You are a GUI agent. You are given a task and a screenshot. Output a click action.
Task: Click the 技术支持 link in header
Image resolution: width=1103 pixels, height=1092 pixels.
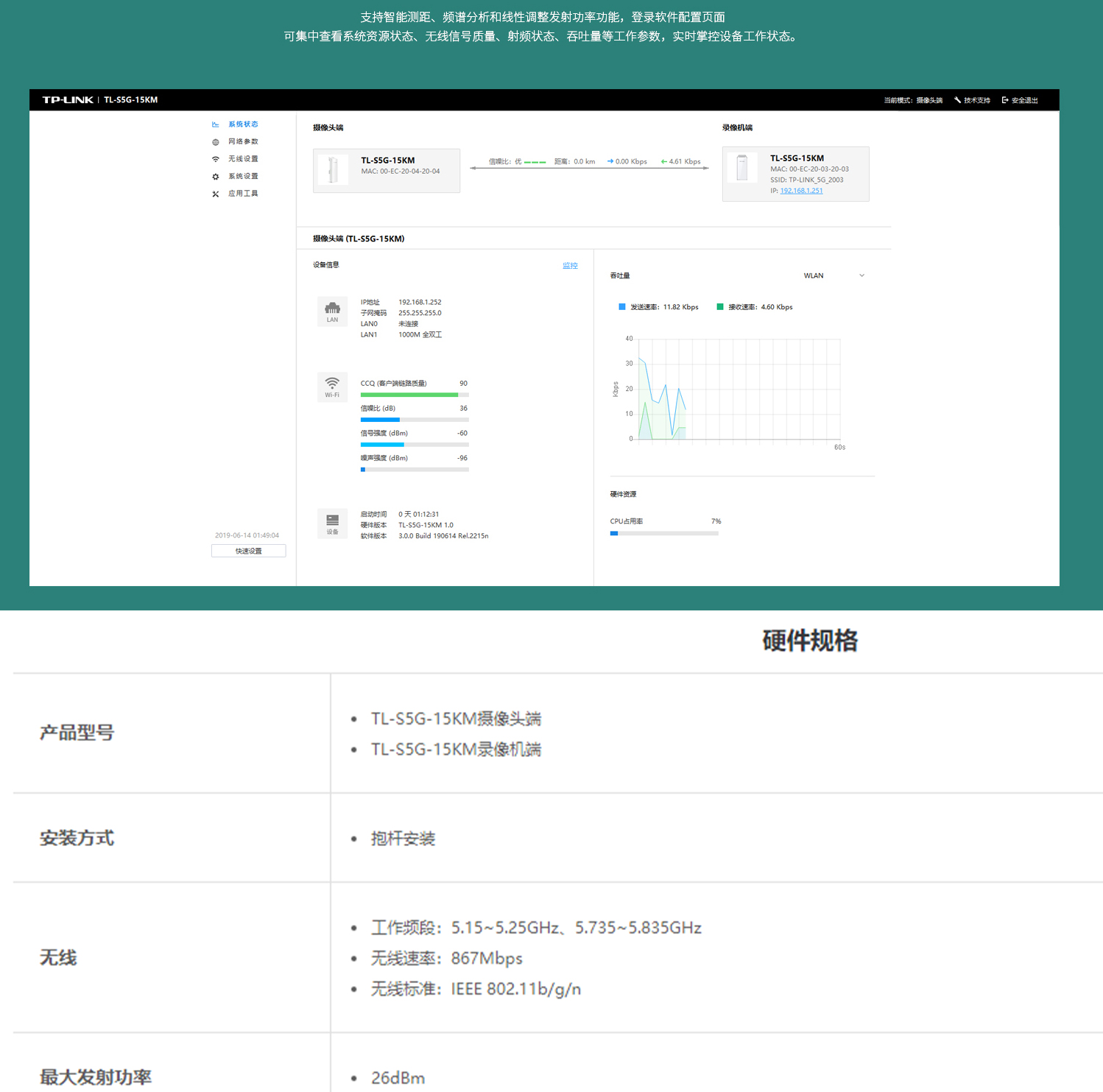coord(977,100)
